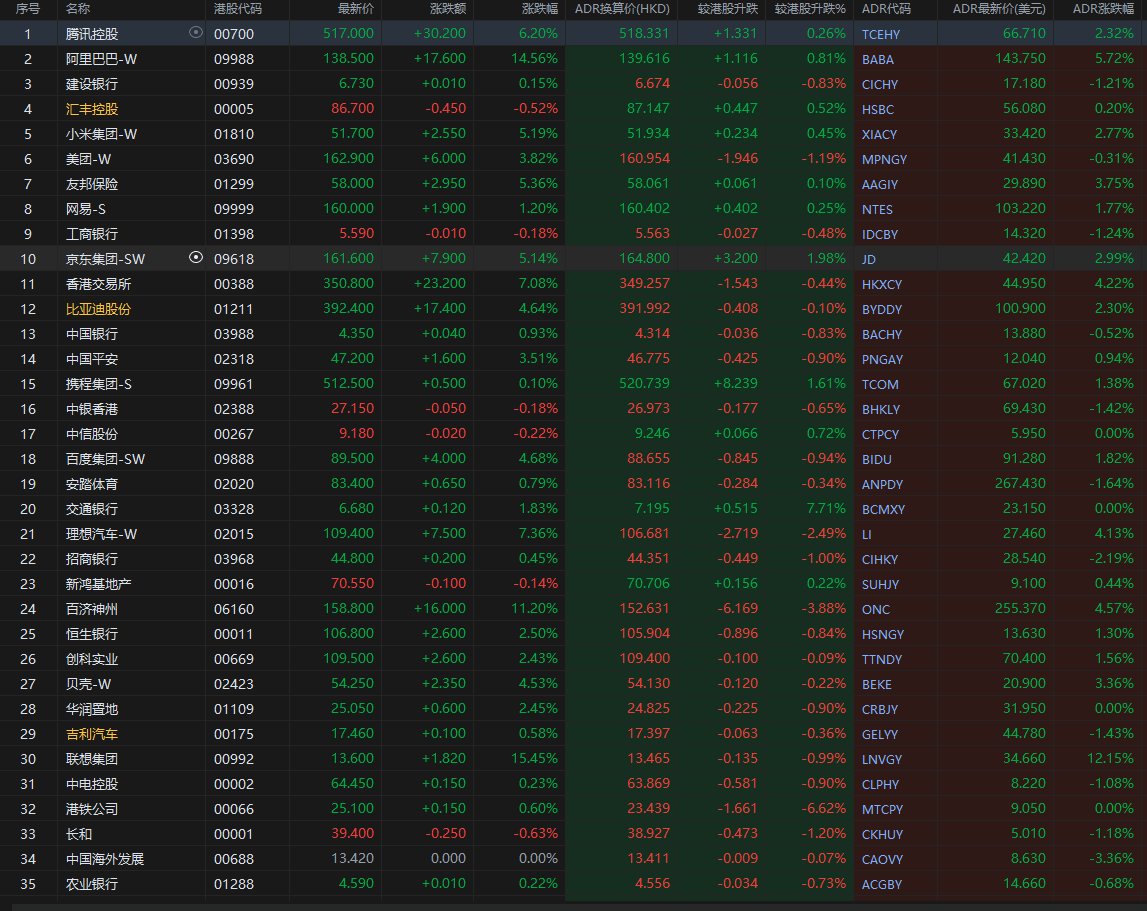Click the circle icon beside 腾讯控股

tap(195, 33)
